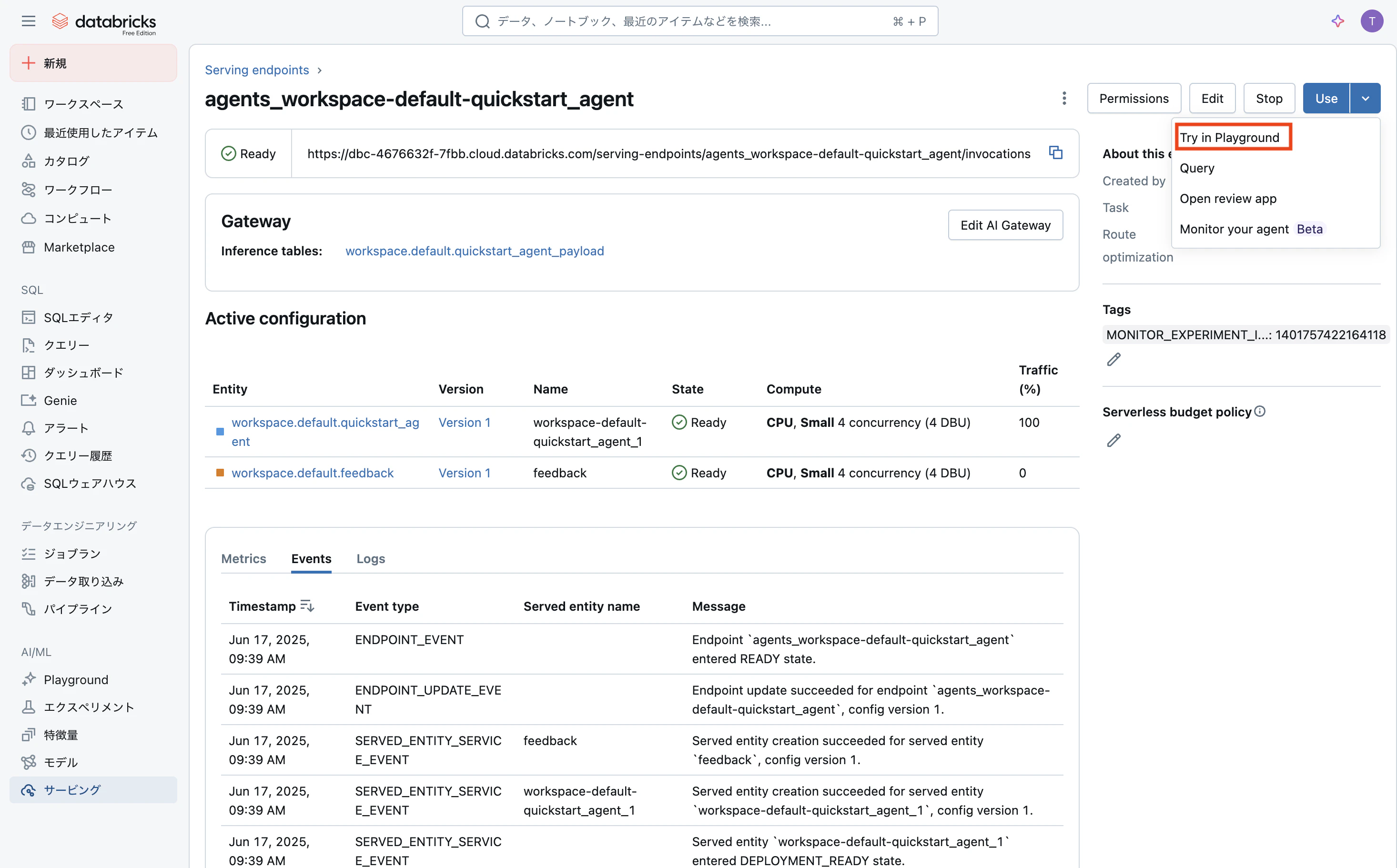The height and width of the screenshot is (868, 1397).
Task: Open the endpoint kebab options menu
Action: 1063,98
